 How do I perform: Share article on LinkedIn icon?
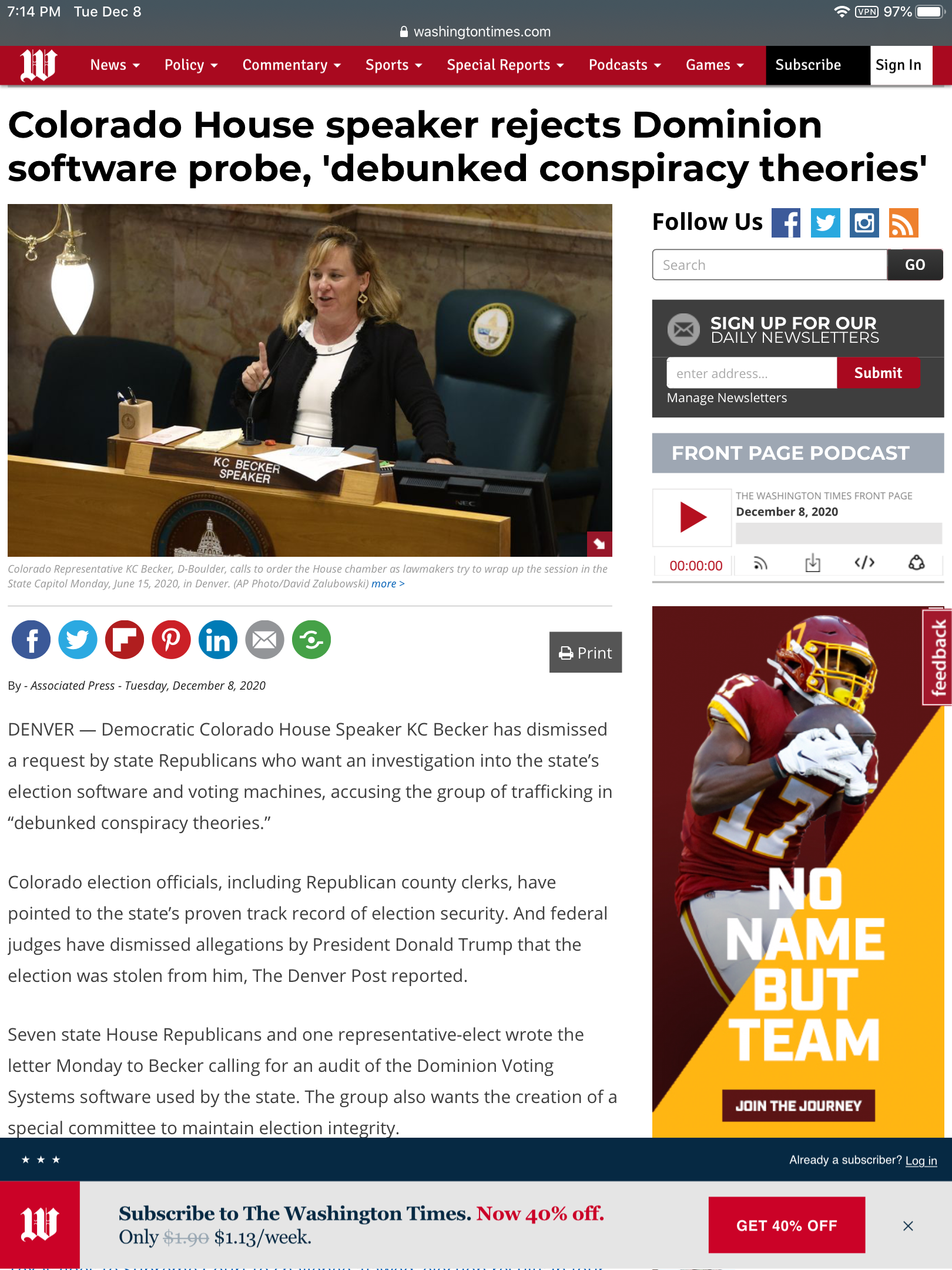(218, 640)
